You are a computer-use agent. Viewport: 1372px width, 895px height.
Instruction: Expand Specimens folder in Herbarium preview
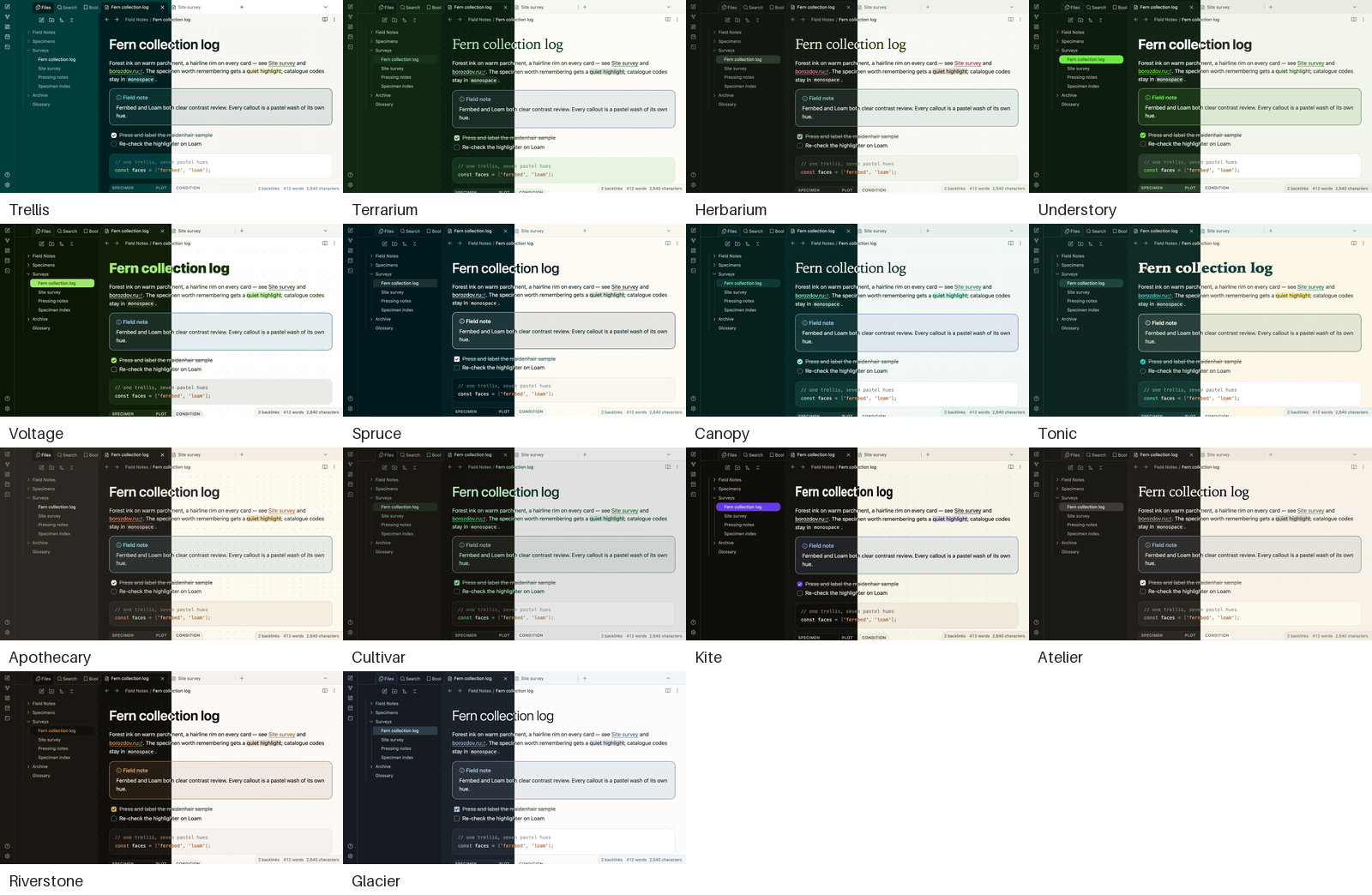(727, 41)
